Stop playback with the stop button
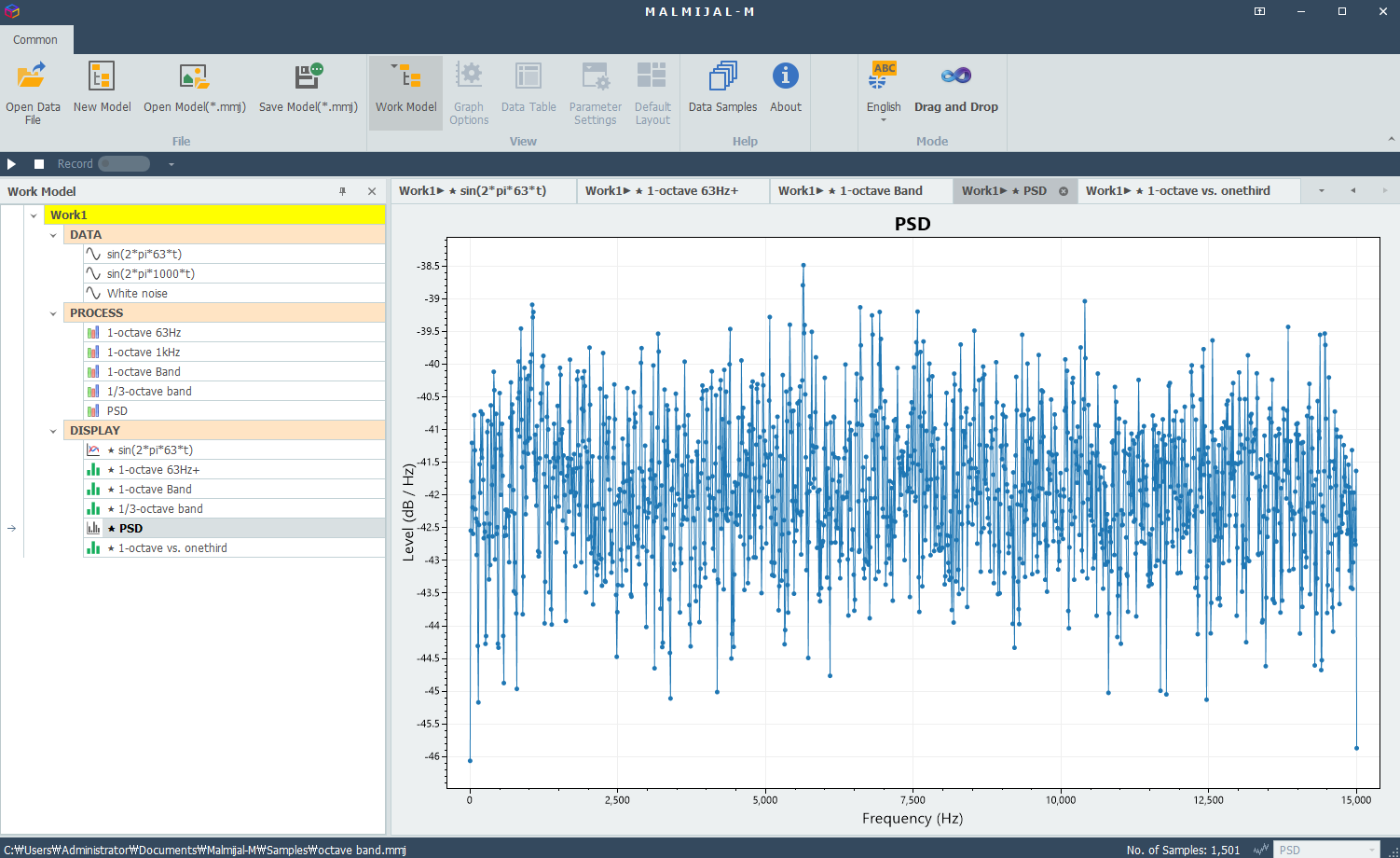The image size is (1400, 858). pos(39,164)
